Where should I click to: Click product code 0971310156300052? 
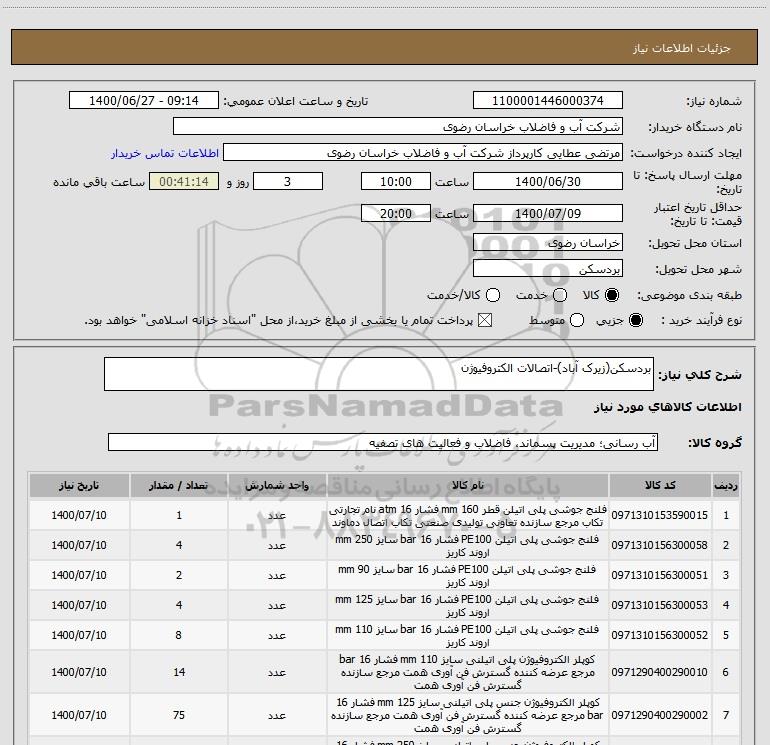660,635
